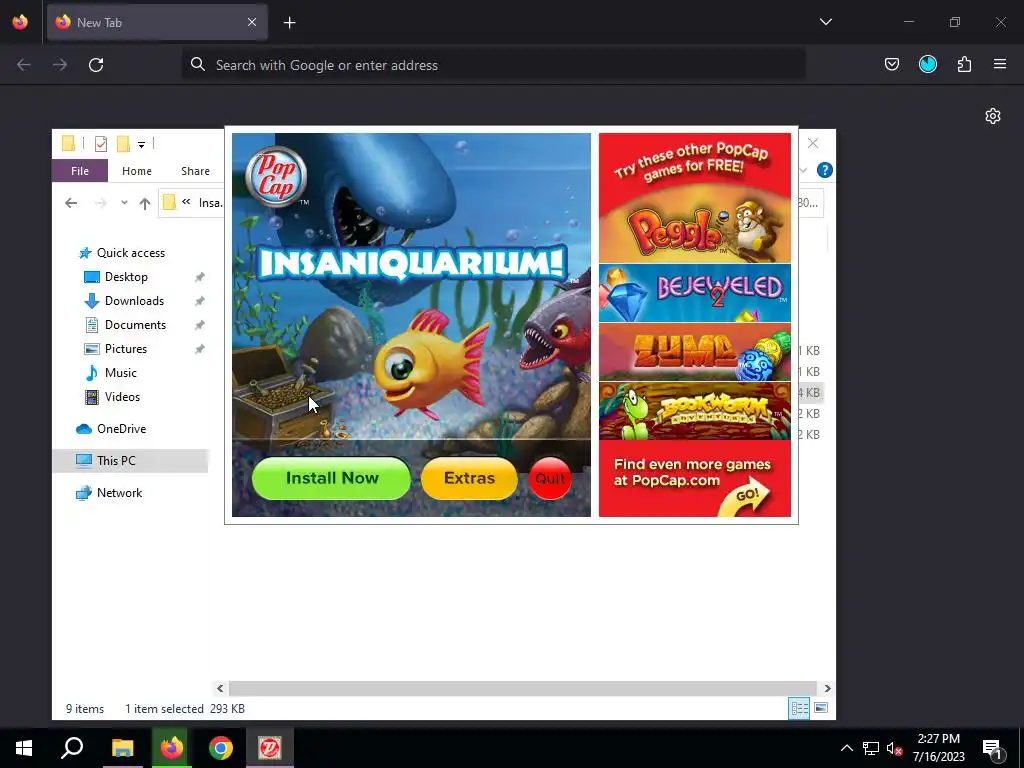Reload the page in Firefox
Image resolution: width=1024 pixels, height=768 pixels.
[x=96, y=65]
